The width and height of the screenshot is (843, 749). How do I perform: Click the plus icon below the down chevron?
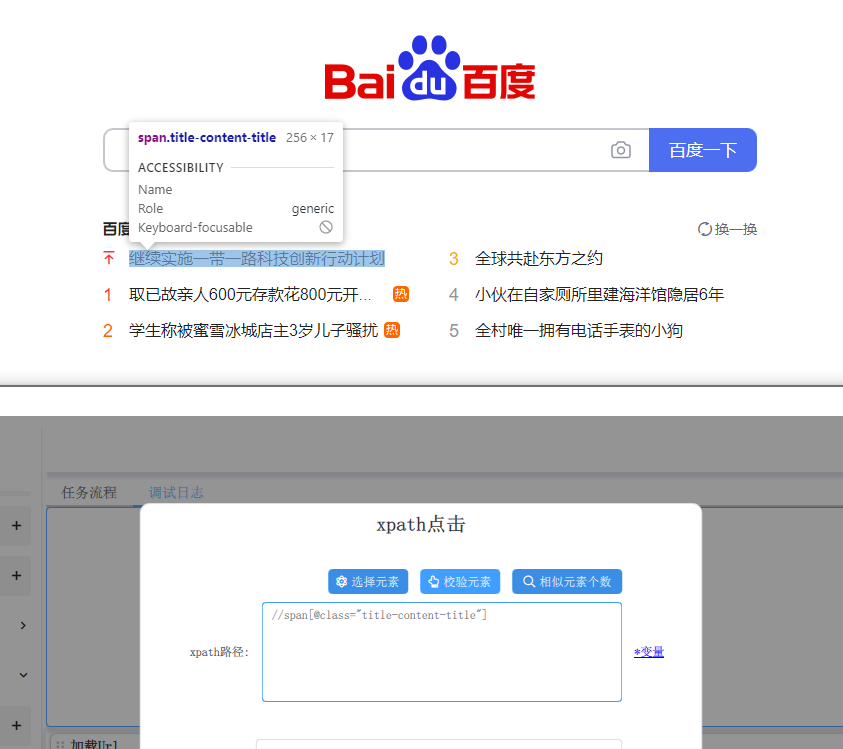17,725
